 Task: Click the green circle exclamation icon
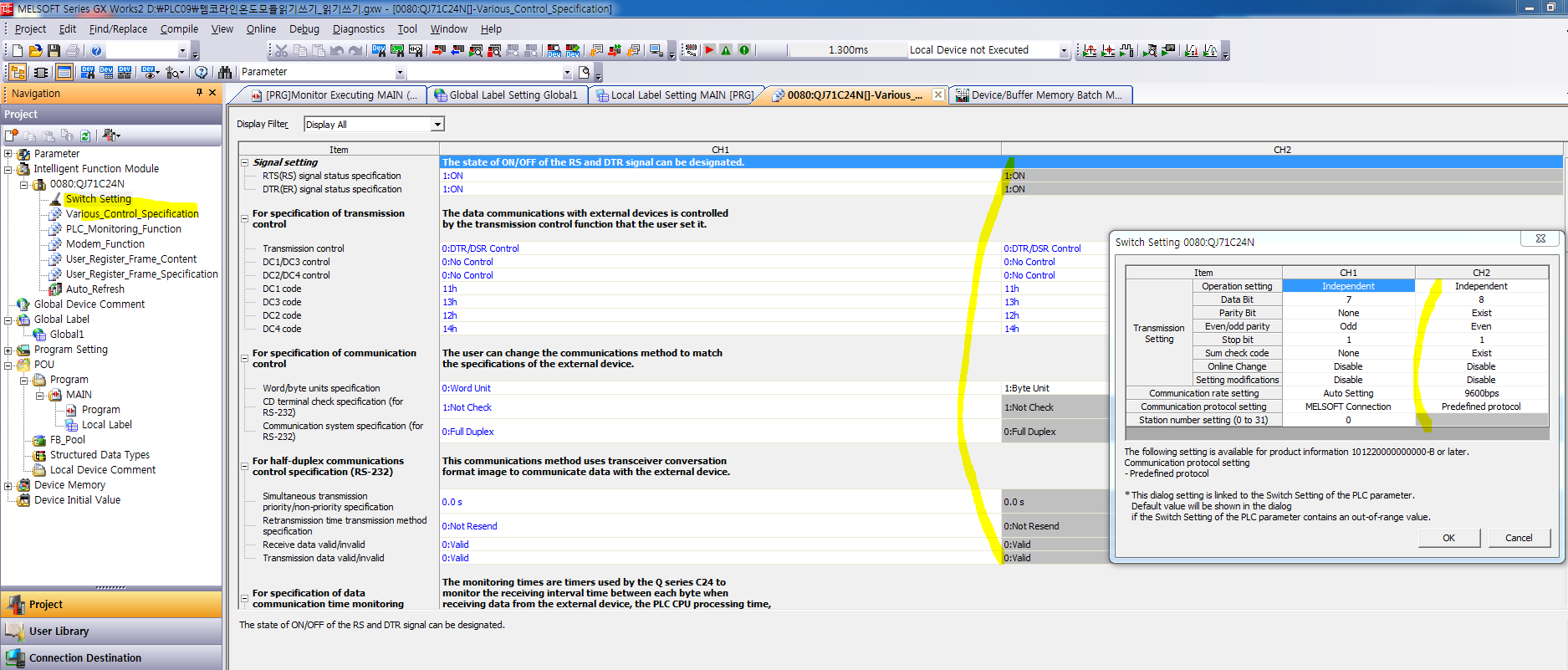744,50
